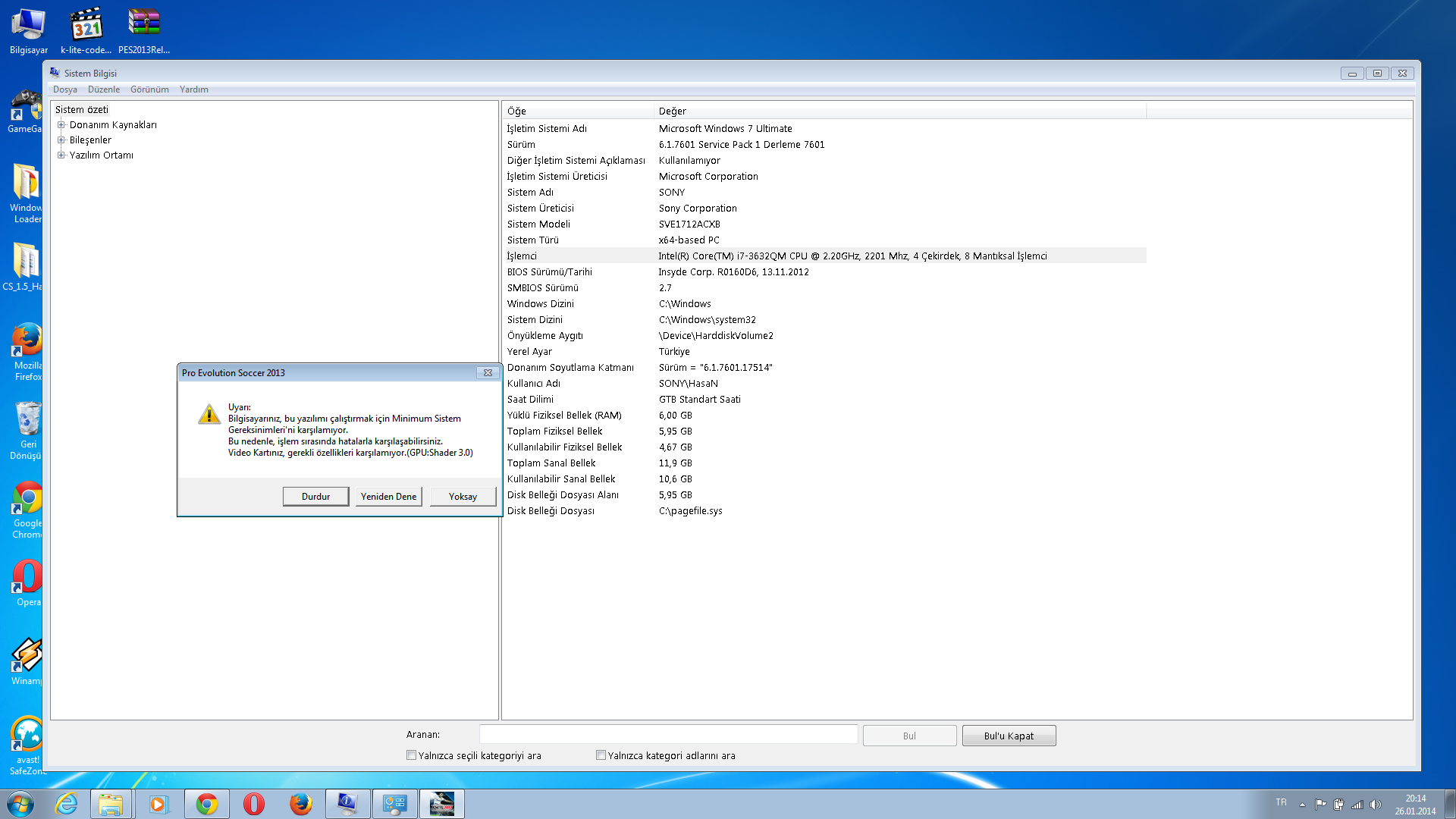
Task: Expand the Donanım Kaynakları tree node
Action: coord(61,125)
